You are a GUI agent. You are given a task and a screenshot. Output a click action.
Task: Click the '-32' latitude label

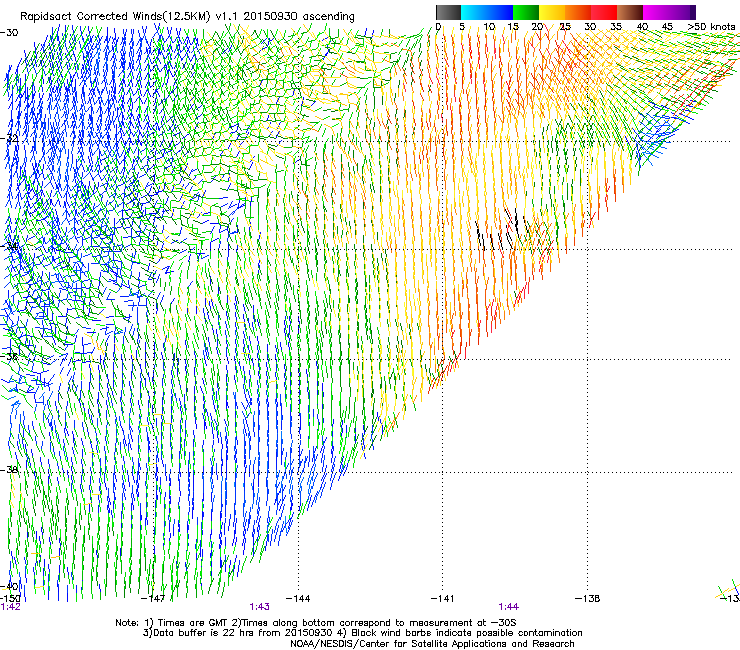click(9, 139)
